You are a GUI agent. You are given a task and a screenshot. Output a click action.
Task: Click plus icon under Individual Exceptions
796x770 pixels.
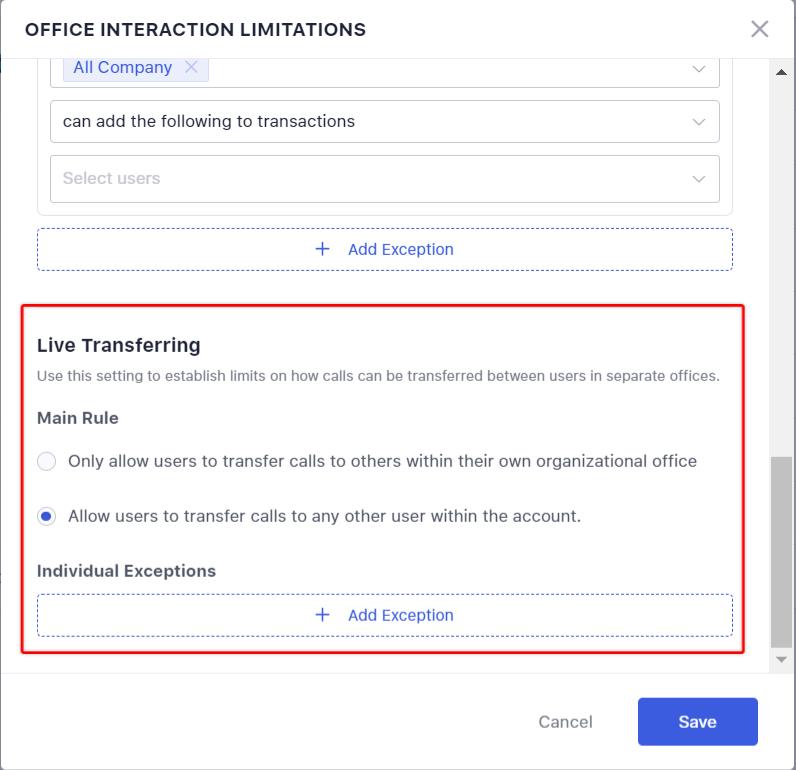click(x=322, y=615)
